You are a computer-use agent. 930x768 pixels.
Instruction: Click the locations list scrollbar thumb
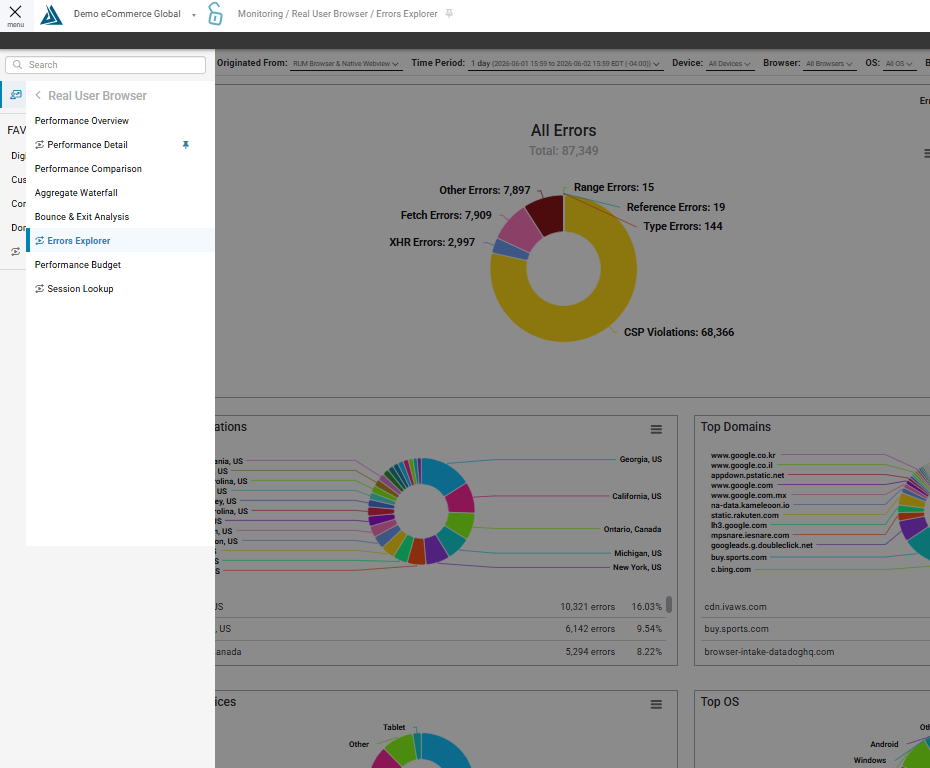(x=669, y=604)
